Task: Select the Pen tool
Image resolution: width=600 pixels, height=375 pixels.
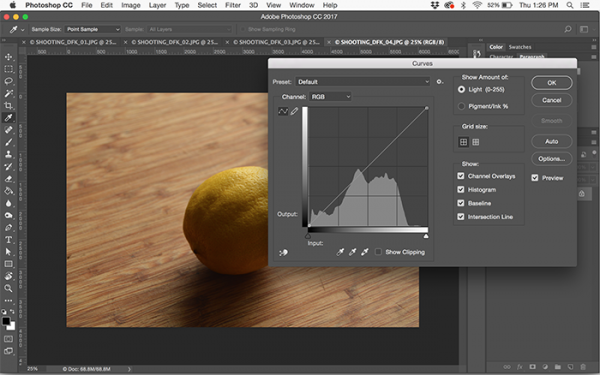Action: [8, 228]
